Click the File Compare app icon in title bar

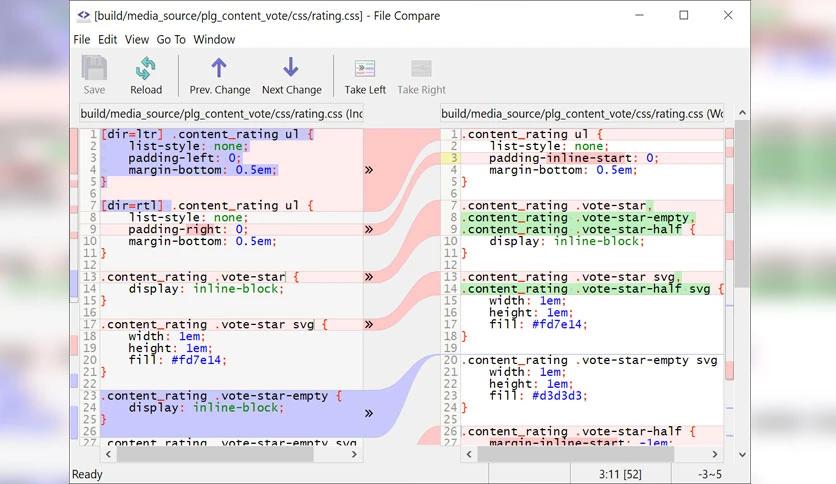pos(83,15)
